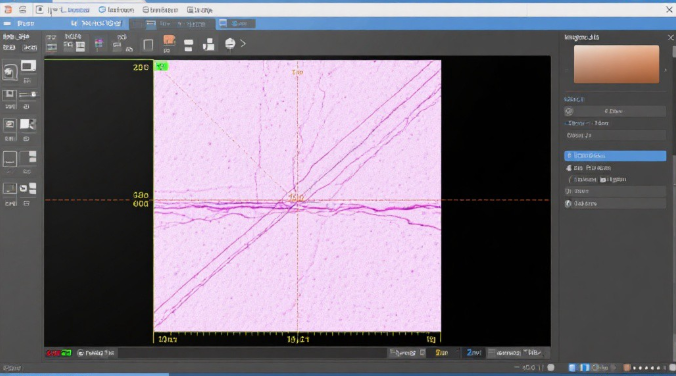Viewport: 676px width, 376px height.
Task: Open the menu with the grid window icon
Action: tap(200, 9)
